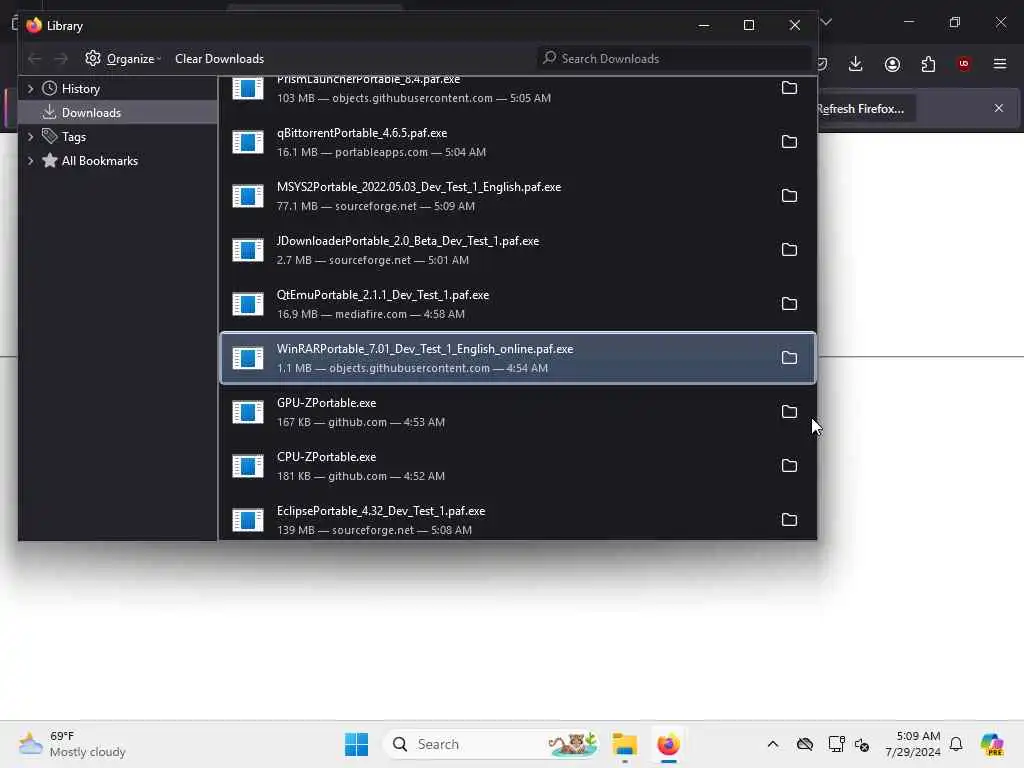The image size is (1024, 768).
Task: Click the QtEmuPortable executable icon
Action: (x=248, y=304)
